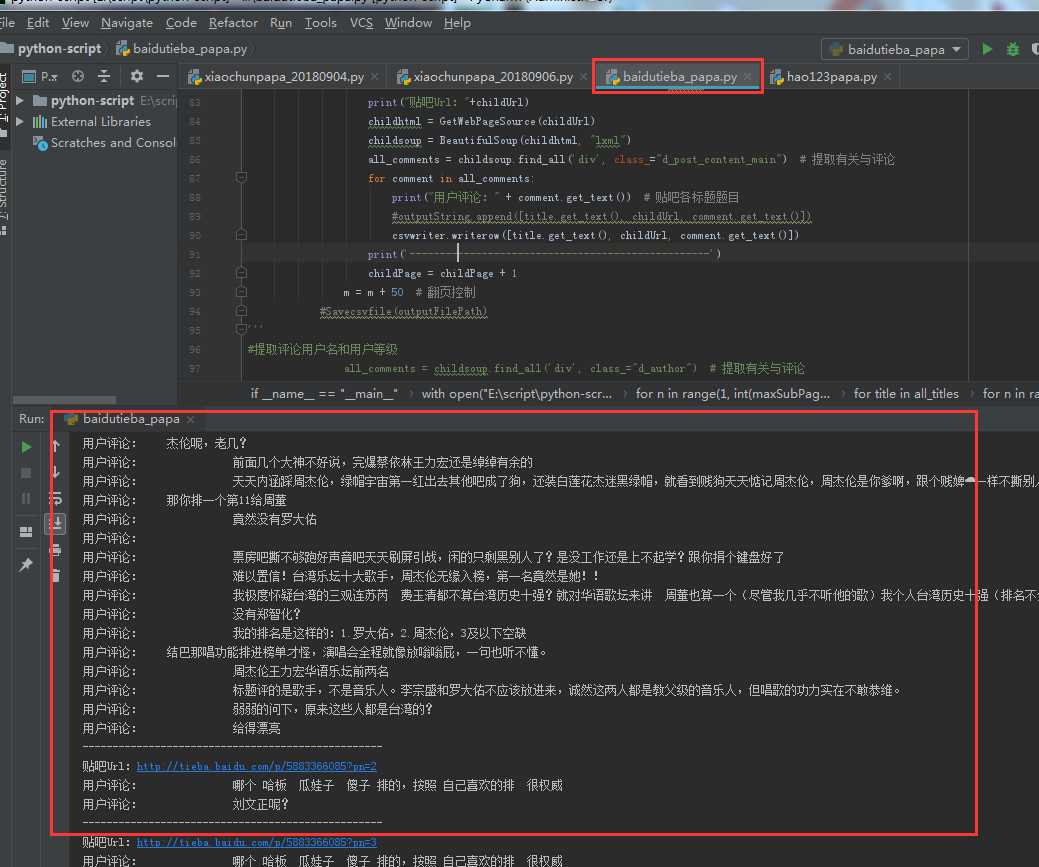Click the python-script folder in Project tree
The height and width of the screenshot is (867, 1039).
(x=92, y=101)
